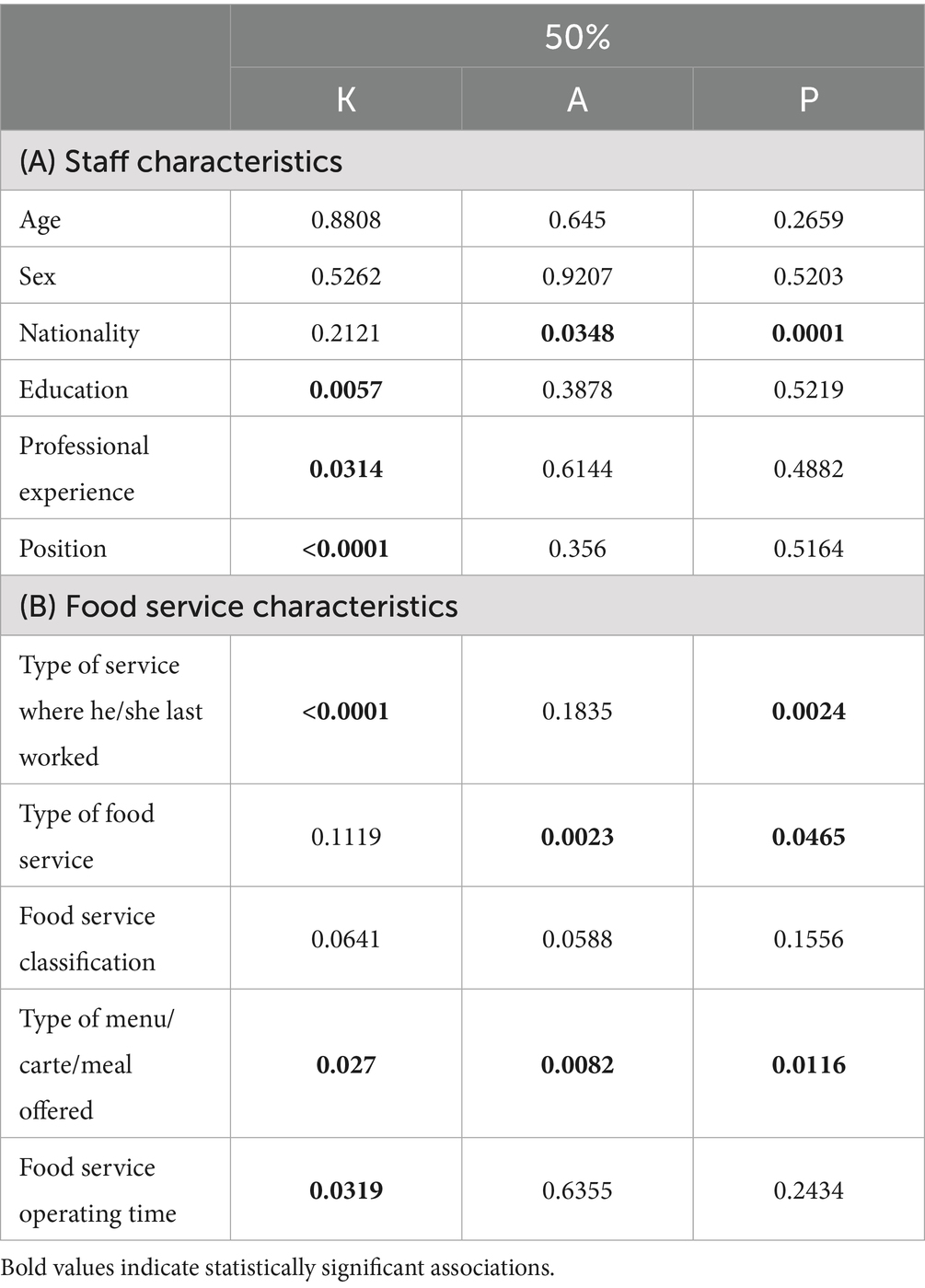Select the Nationality row label
This screenshot has height=1288, width=925.
(79, 333)
